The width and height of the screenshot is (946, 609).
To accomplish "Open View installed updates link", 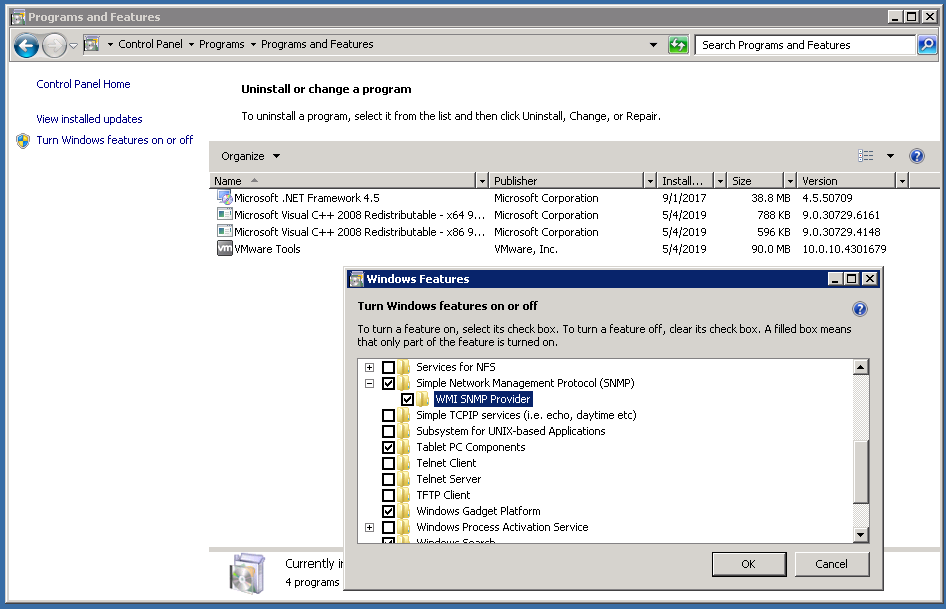I will [x=89, y=119].
